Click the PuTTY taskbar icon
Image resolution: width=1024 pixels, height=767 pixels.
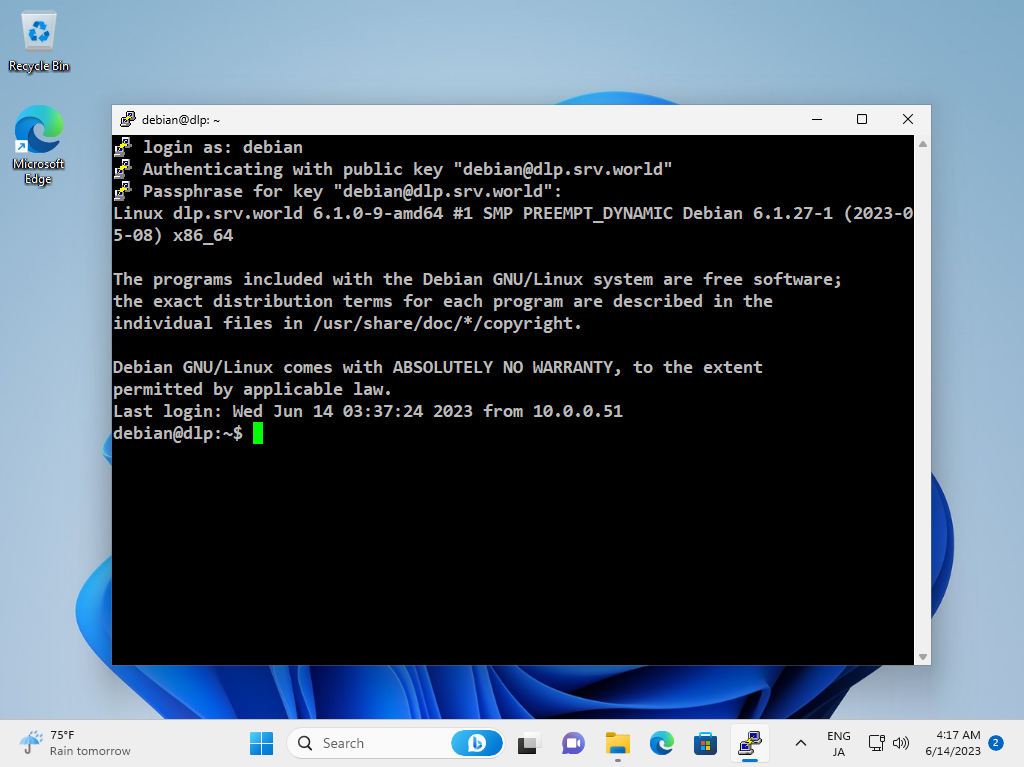click(x=750, y=743)
